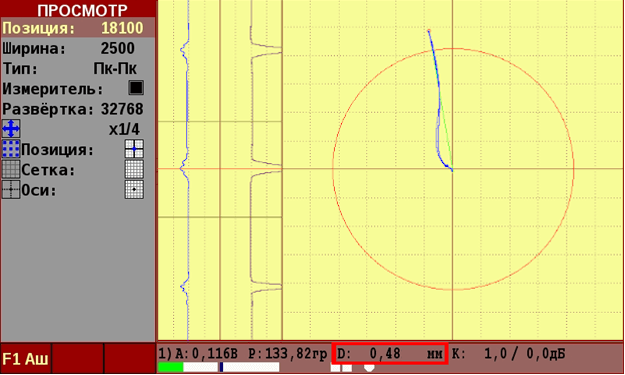Screen dimensions: 625x375
Task: Click the ПРОСМОТР header title
Action: [83, 10]
